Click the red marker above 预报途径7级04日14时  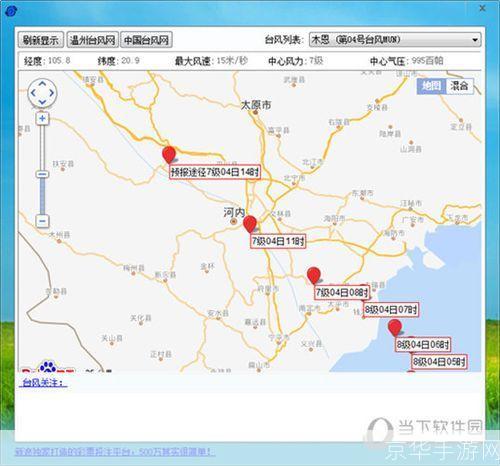169,154
